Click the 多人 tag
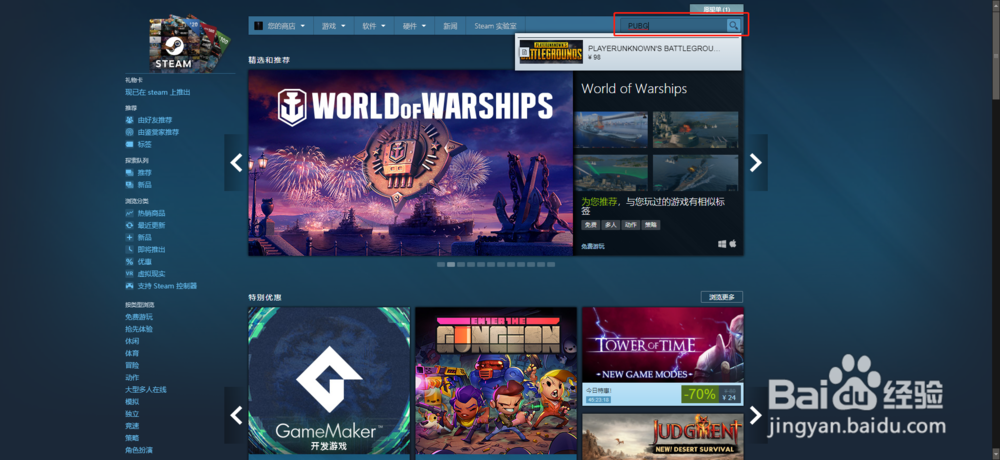 pyautogui.click(x=611, y=225)
